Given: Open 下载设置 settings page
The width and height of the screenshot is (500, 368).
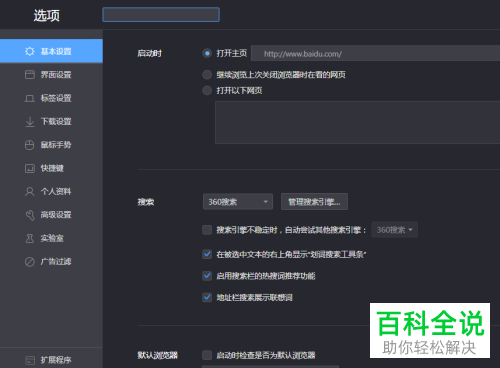Looking at the screenshot, I should coord(51,122).
